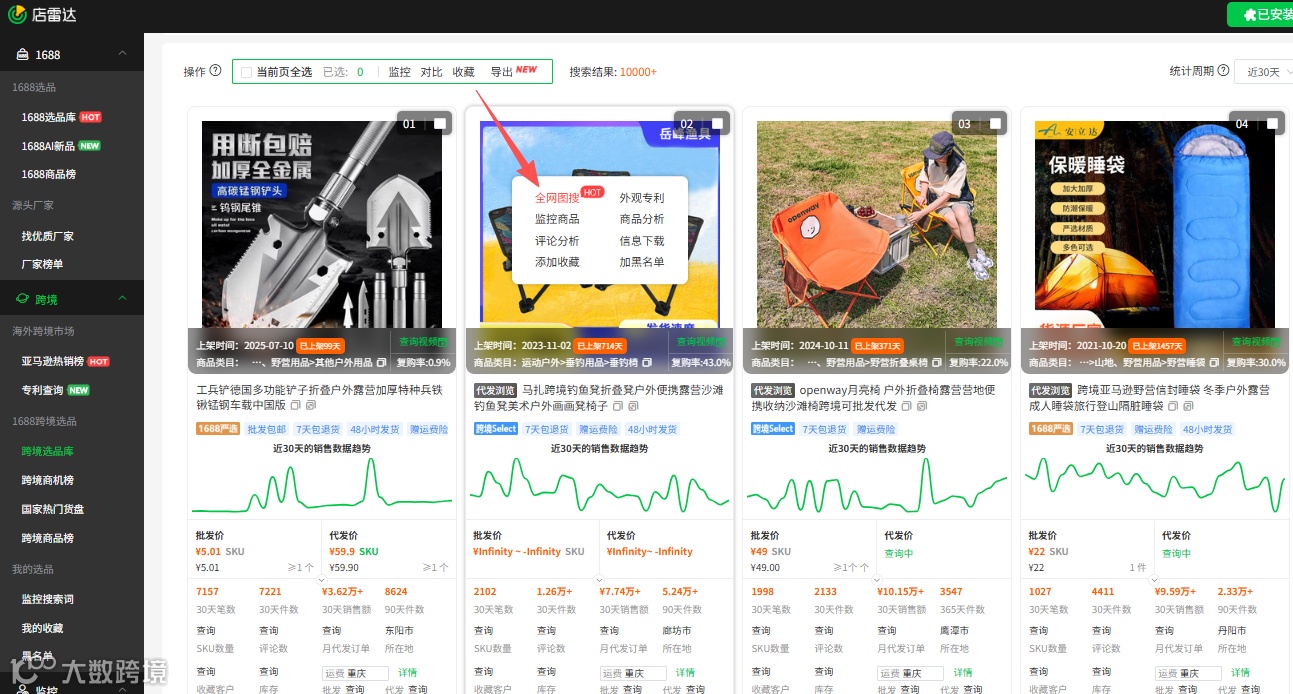Select the checkbox on product card 03
1293x694 pixels.
[994, 124]
